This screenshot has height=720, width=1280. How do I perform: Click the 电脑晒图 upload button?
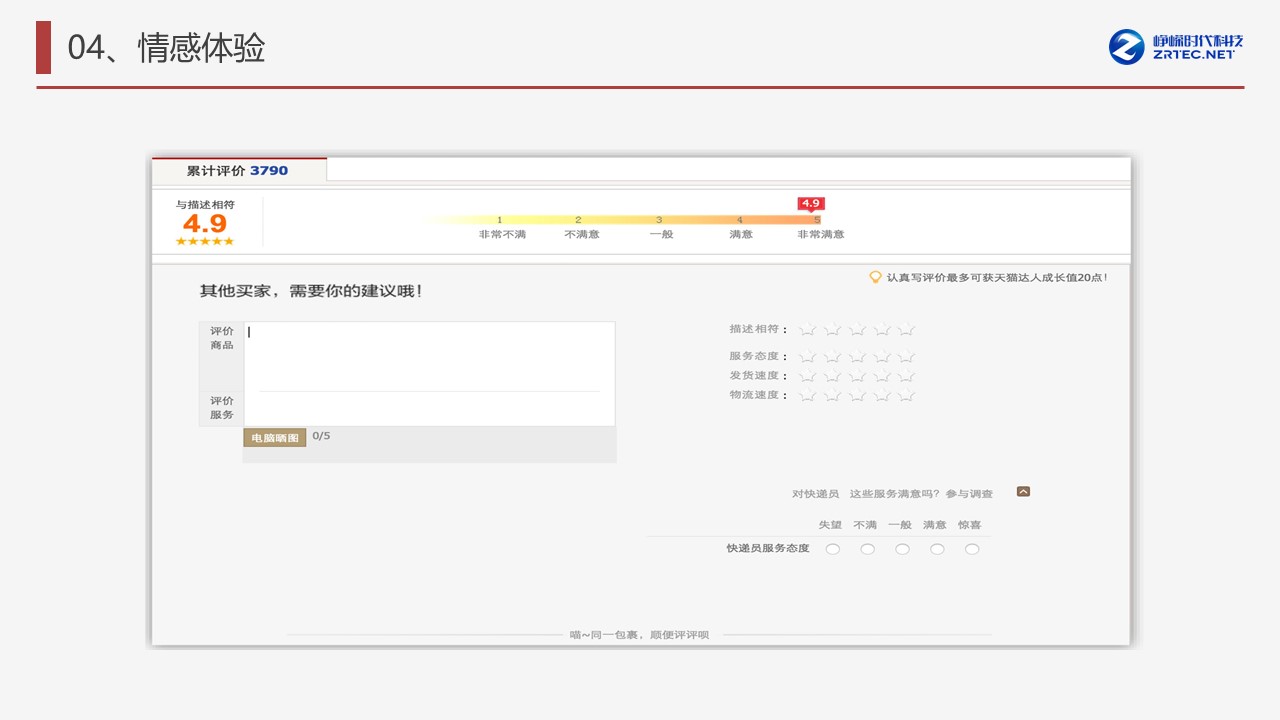275,438
